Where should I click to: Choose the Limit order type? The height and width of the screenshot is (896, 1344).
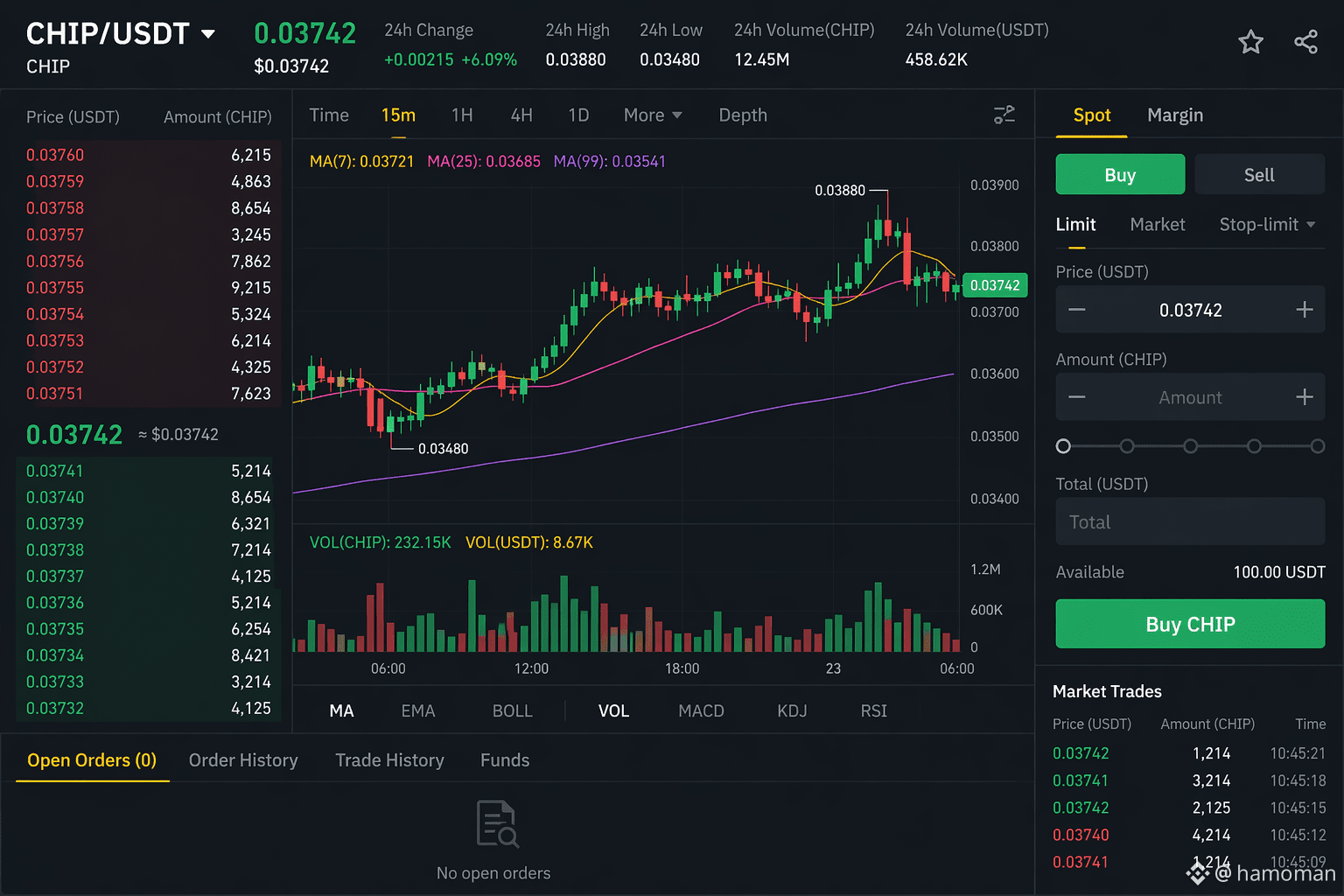pyautogui.click(x=1075, y=225)
